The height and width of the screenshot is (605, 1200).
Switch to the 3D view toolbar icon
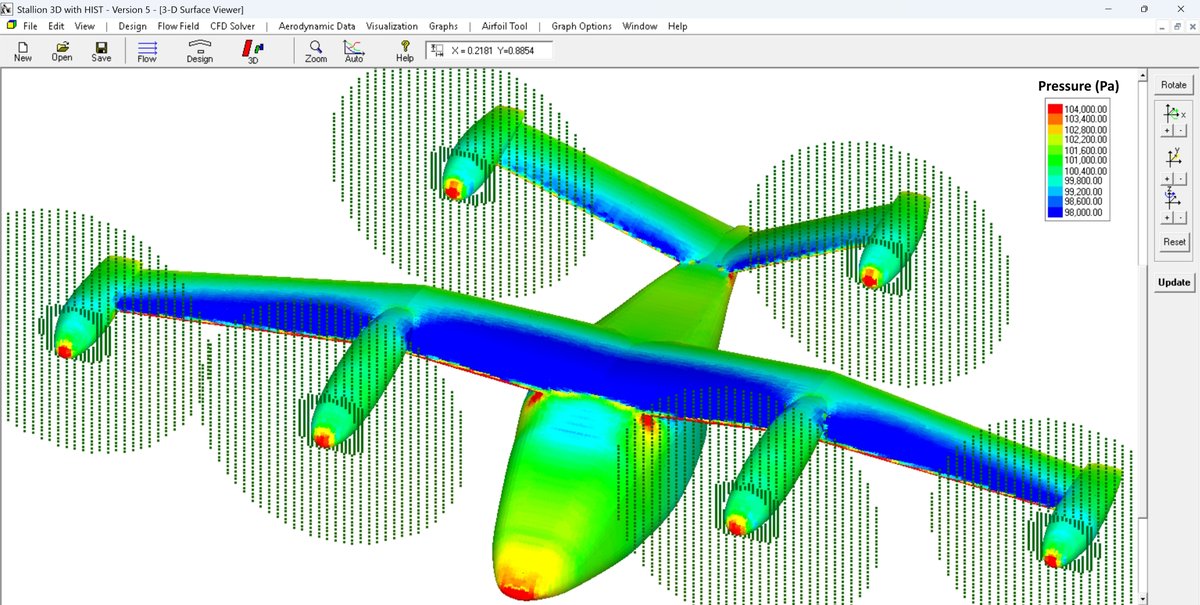(x=253, y=47)
